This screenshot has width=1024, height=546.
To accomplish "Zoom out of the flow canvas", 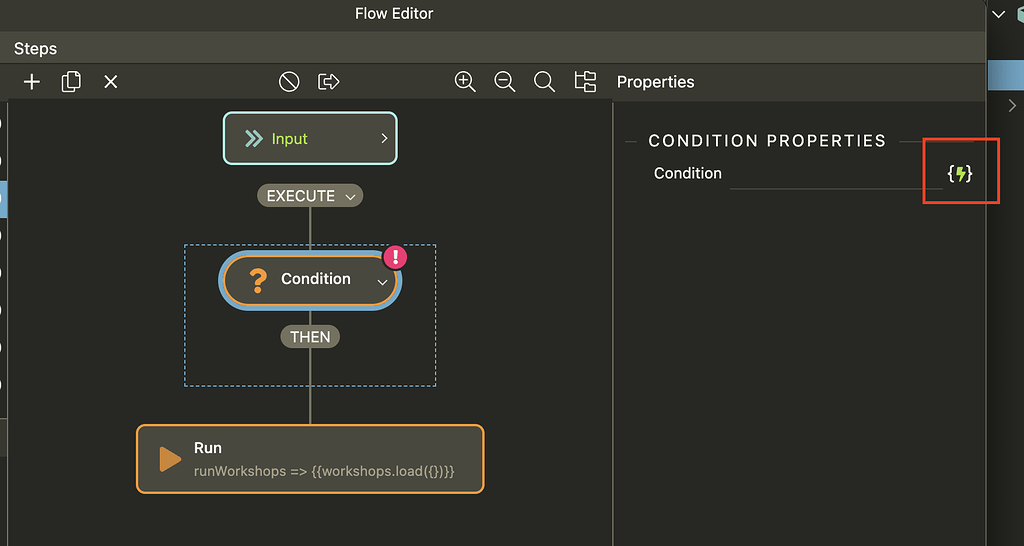I will click(x=505, y=82).
